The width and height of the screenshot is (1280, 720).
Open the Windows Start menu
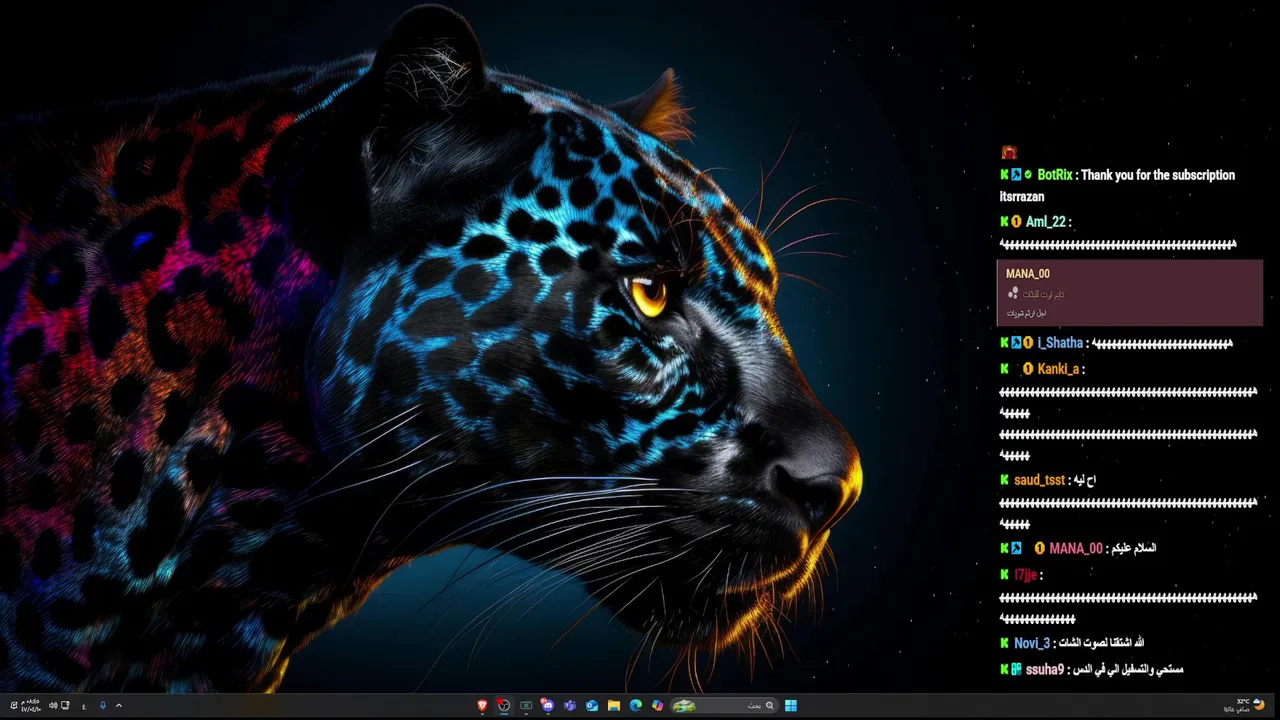coord(791,705)
